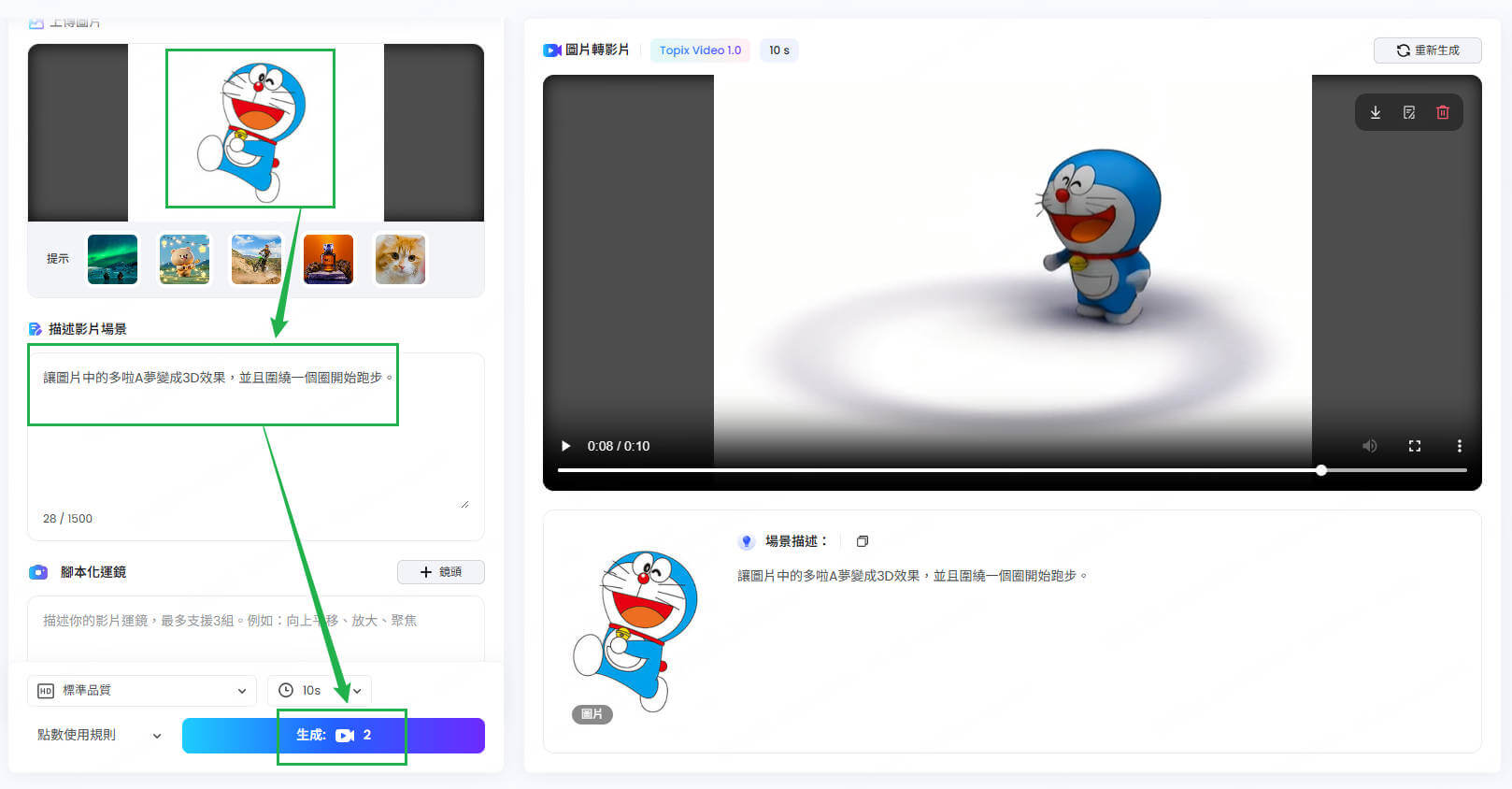The height and width of the screenshot is (789, 1512).
Task: Enter fullscreen video mode
Action: (x=1415, y=446)
